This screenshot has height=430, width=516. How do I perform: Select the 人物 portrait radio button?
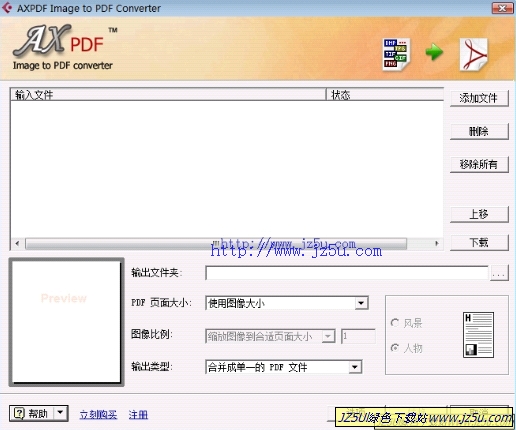point(395,348)
